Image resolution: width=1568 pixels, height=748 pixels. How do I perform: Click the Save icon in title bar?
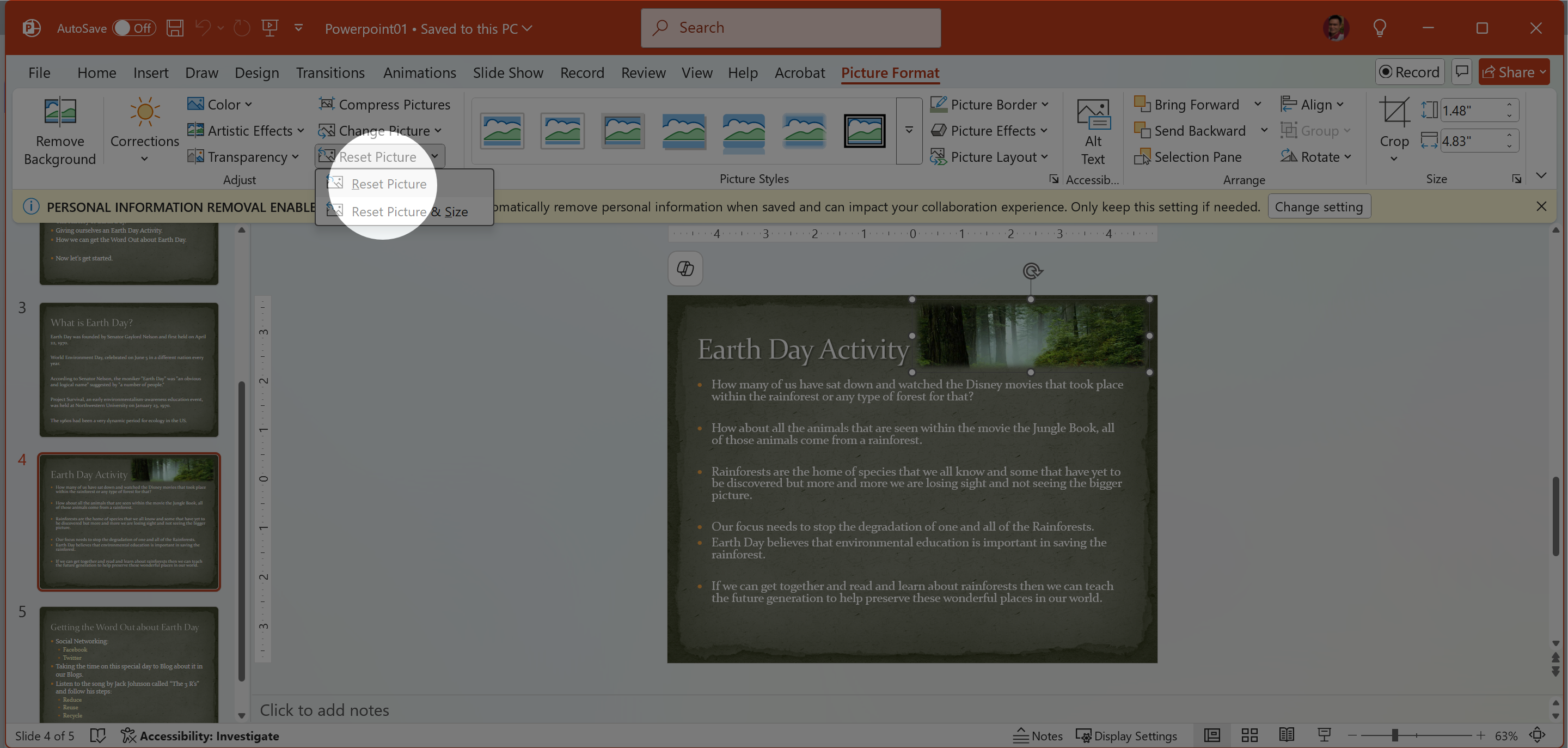click(175, 28)
